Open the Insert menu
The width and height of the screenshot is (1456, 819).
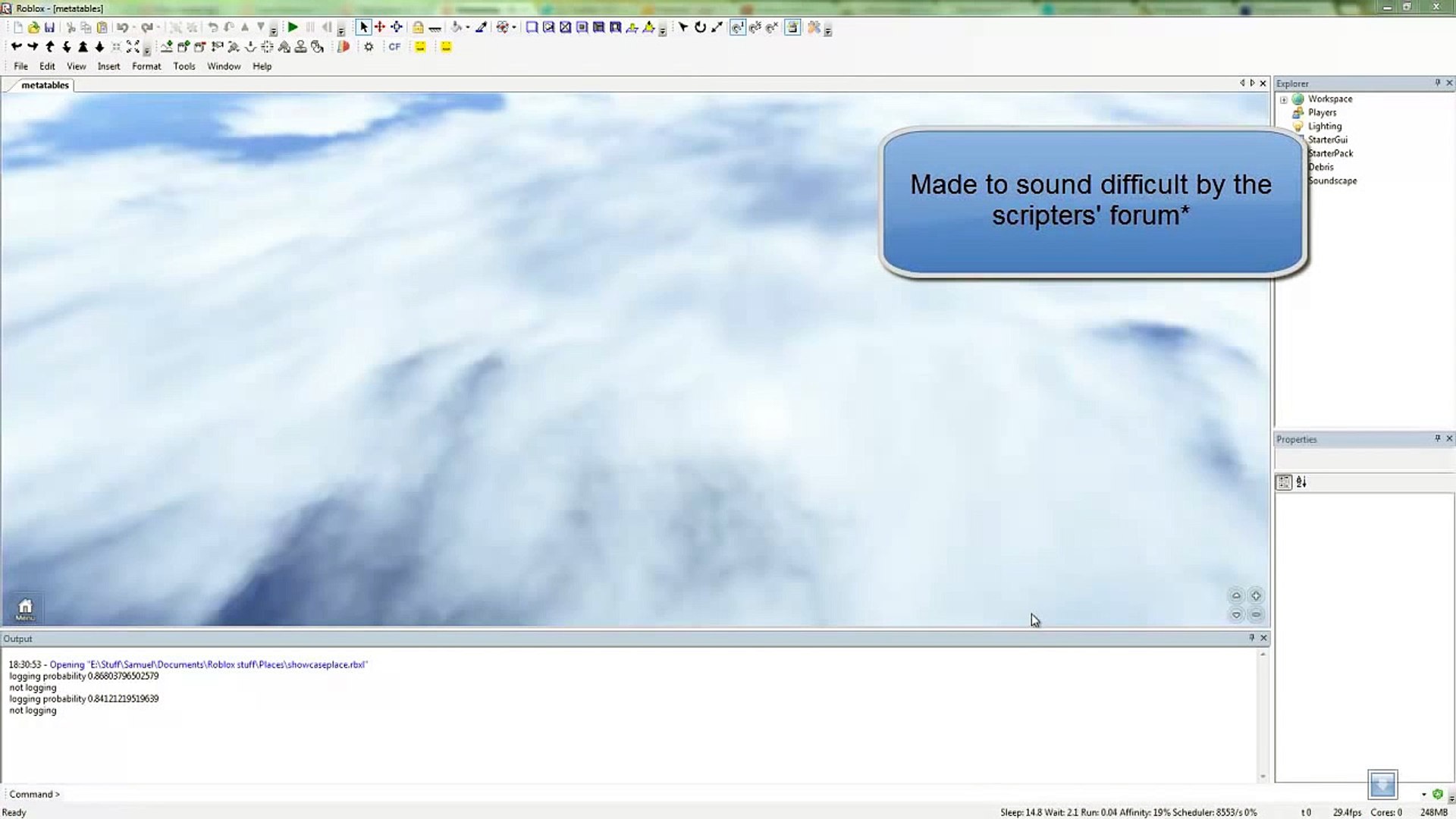[x=108, y=67]
